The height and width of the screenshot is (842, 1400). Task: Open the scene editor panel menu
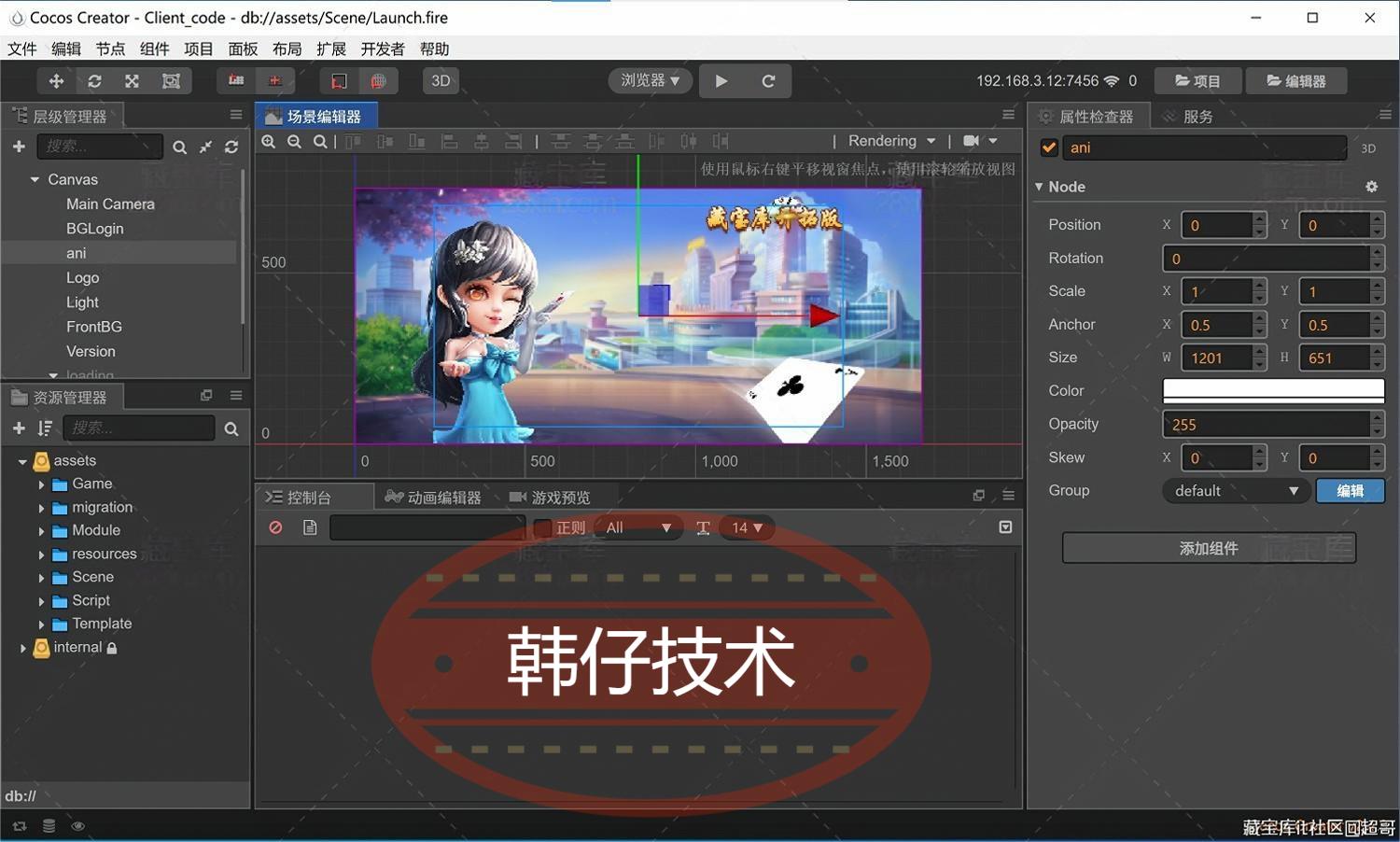(x=1008, y=115)
